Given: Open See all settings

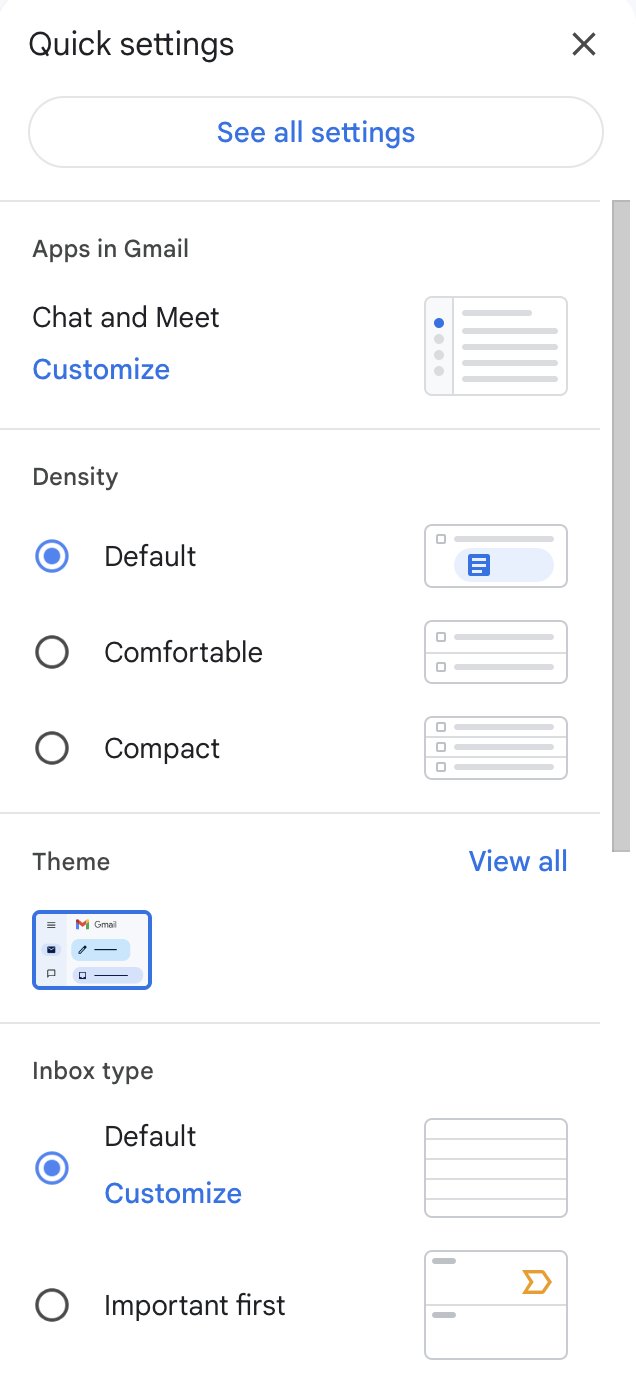Looking at the screenshot, I should point(316,131).
